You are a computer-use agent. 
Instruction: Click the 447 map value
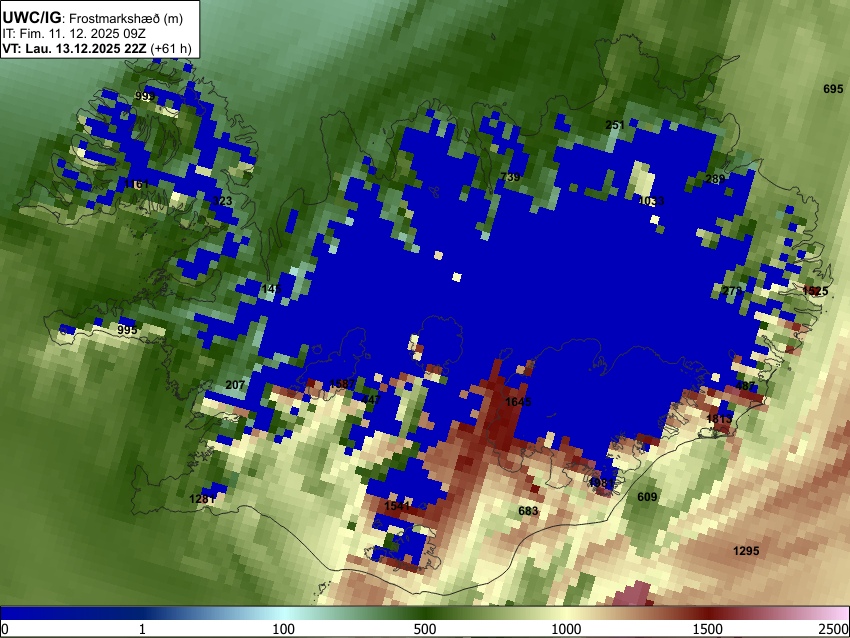click(371, 400)
